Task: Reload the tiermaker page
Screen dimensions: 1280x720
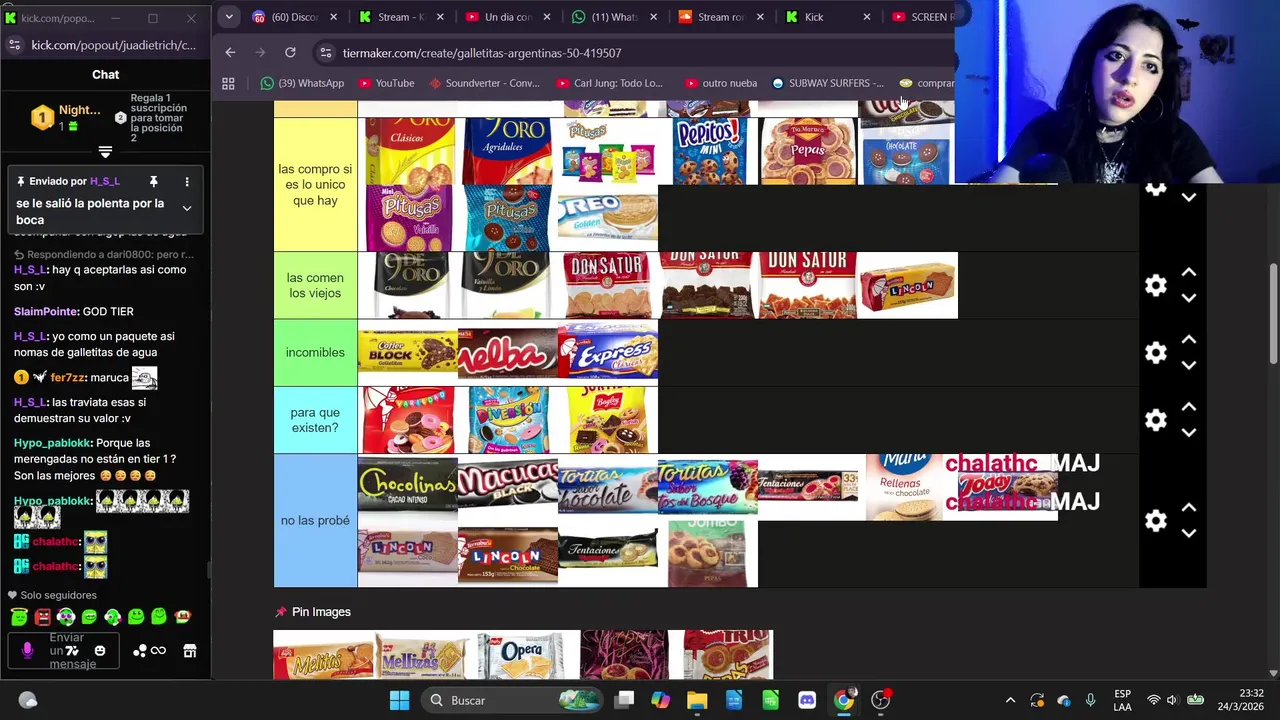Action: [x=290, y=52]
